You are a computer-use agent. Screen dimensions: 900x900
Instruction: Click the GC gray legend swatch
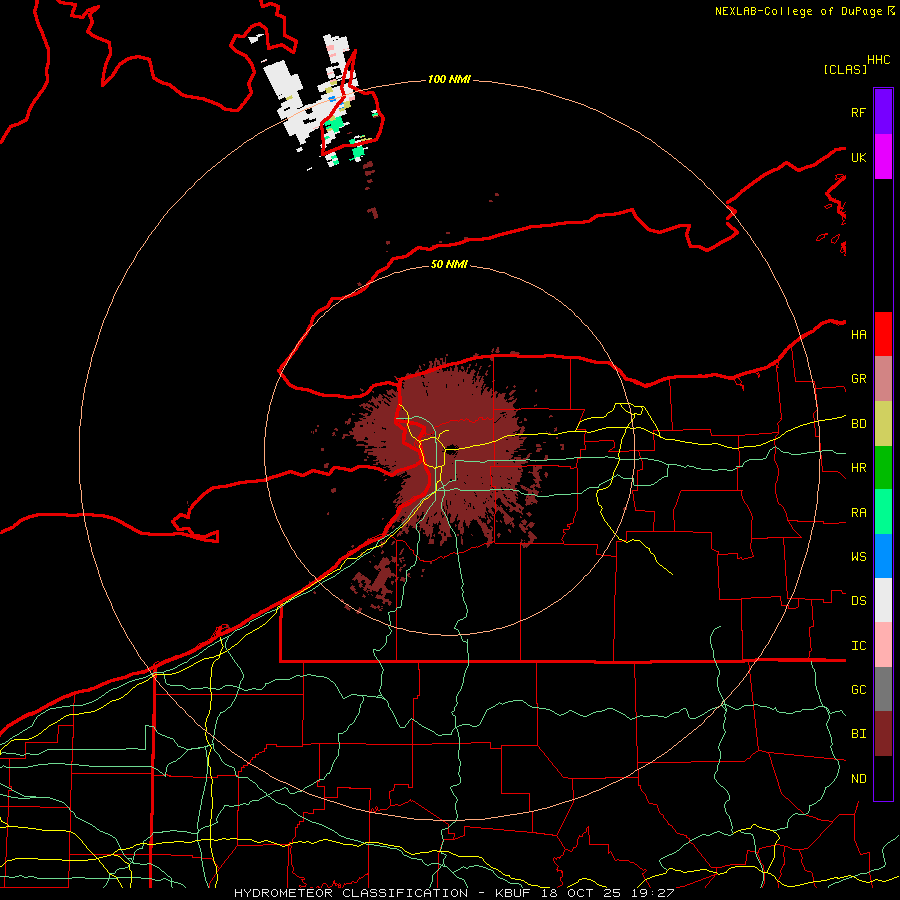pos(883,689)
